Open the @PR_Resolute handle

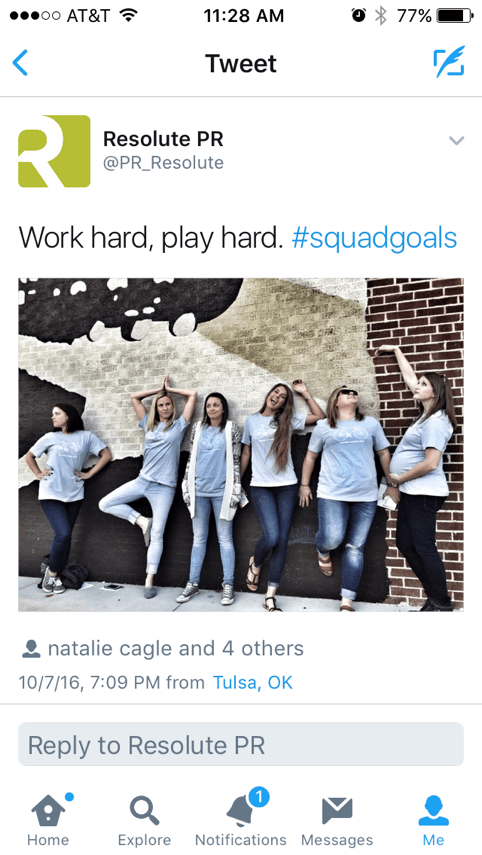point(163,163)
